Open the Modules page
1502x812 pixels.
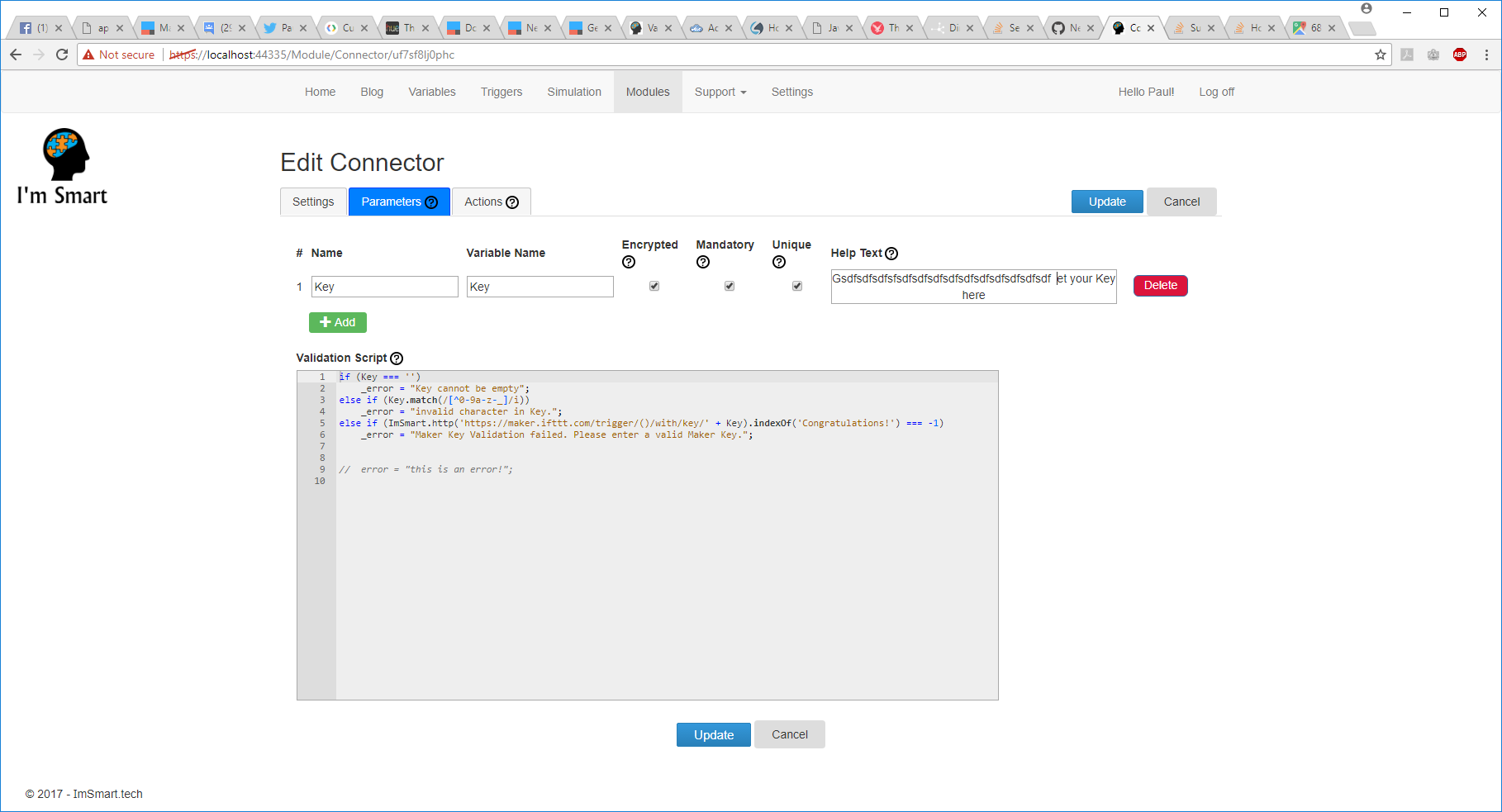pyautogui.click(x=648, y=92)
